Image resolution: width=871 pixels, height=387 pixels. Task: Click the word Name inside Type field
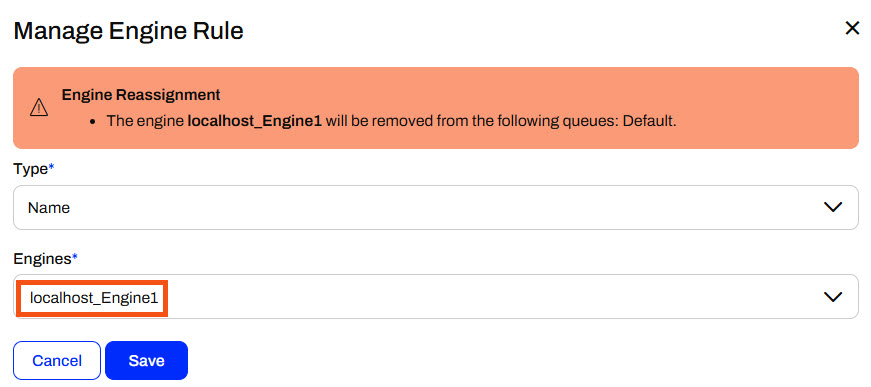[x=49, y=208]
